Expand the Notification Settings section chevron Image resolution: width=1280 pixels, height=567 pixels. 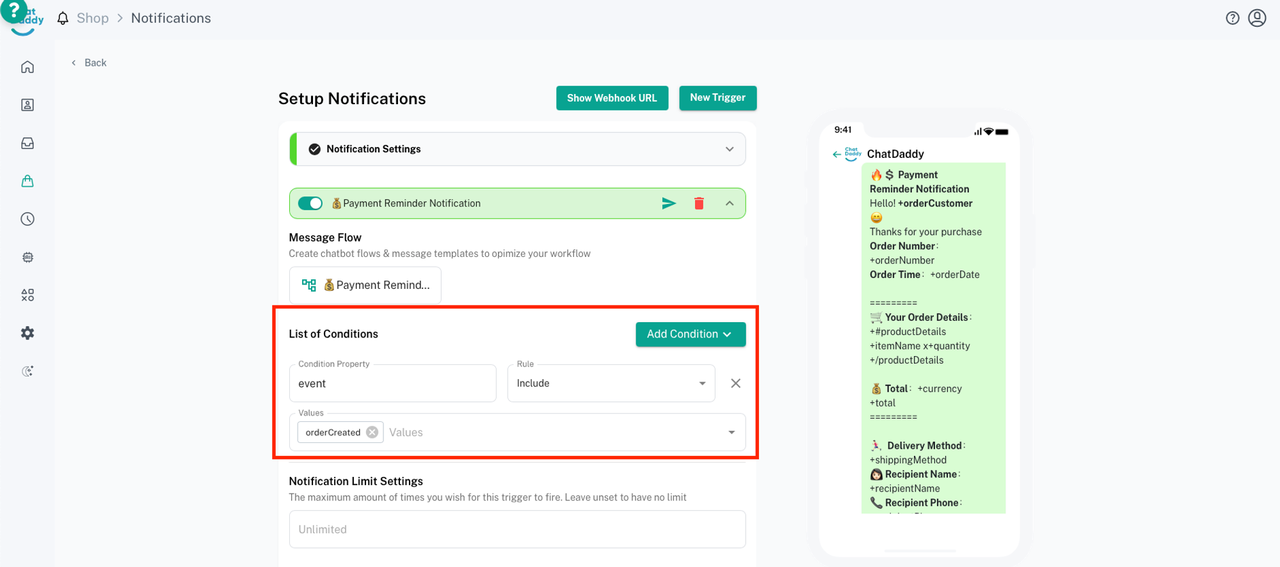point(729,149)
